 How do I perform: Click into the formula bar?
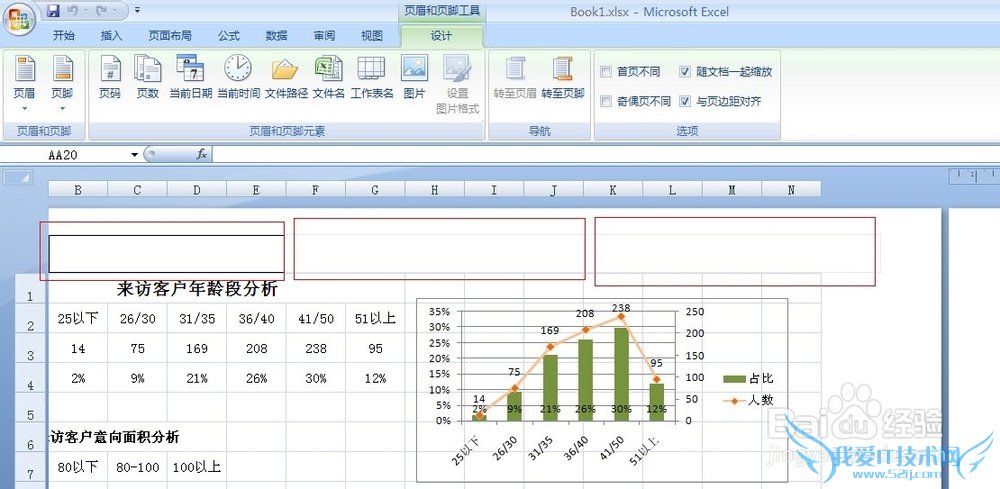pyautogui.click(x=605, y=154)
